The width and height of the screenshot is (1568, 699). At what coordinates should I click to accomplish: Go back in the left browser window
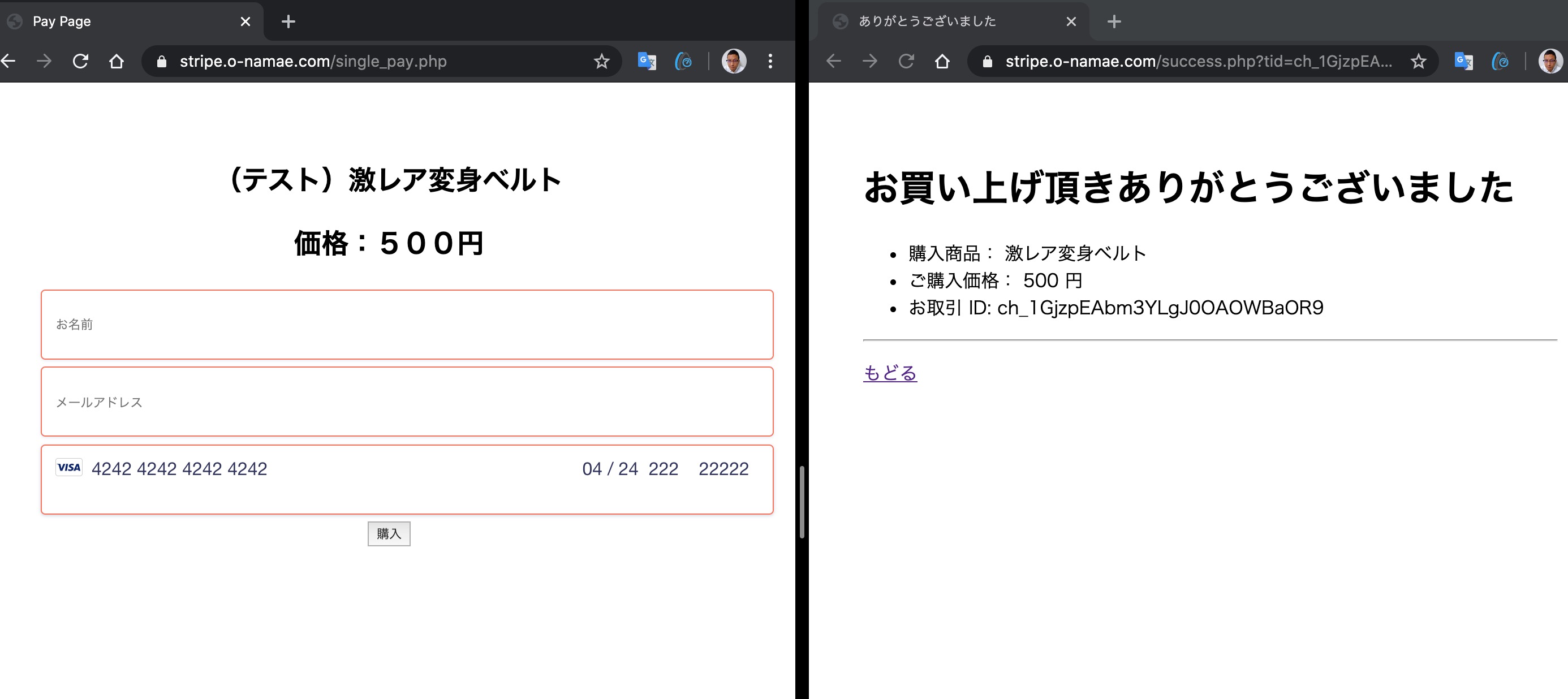8,62
